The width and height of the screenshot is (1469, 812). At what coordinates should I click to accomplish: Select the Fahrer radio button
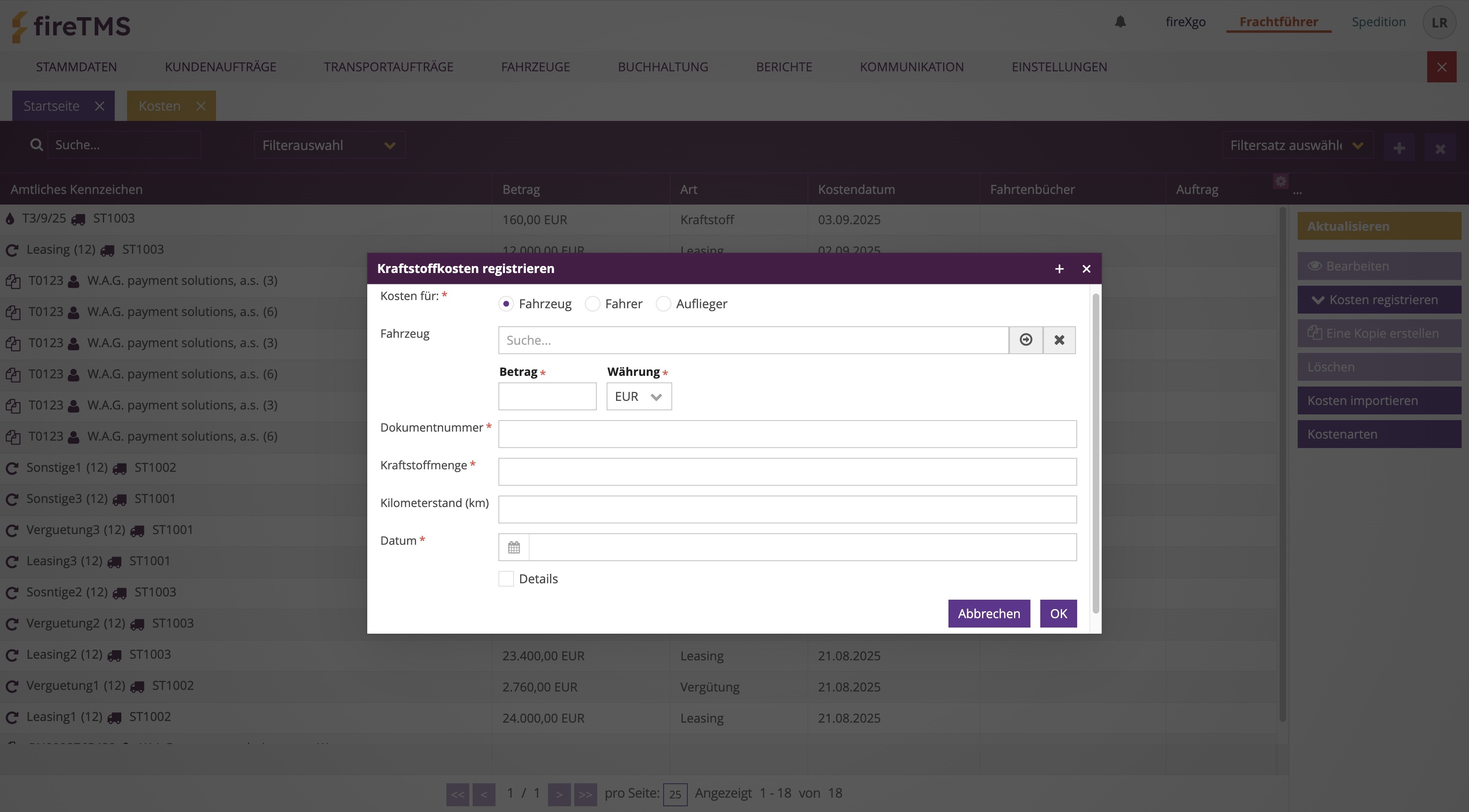[x=593, y=304]
